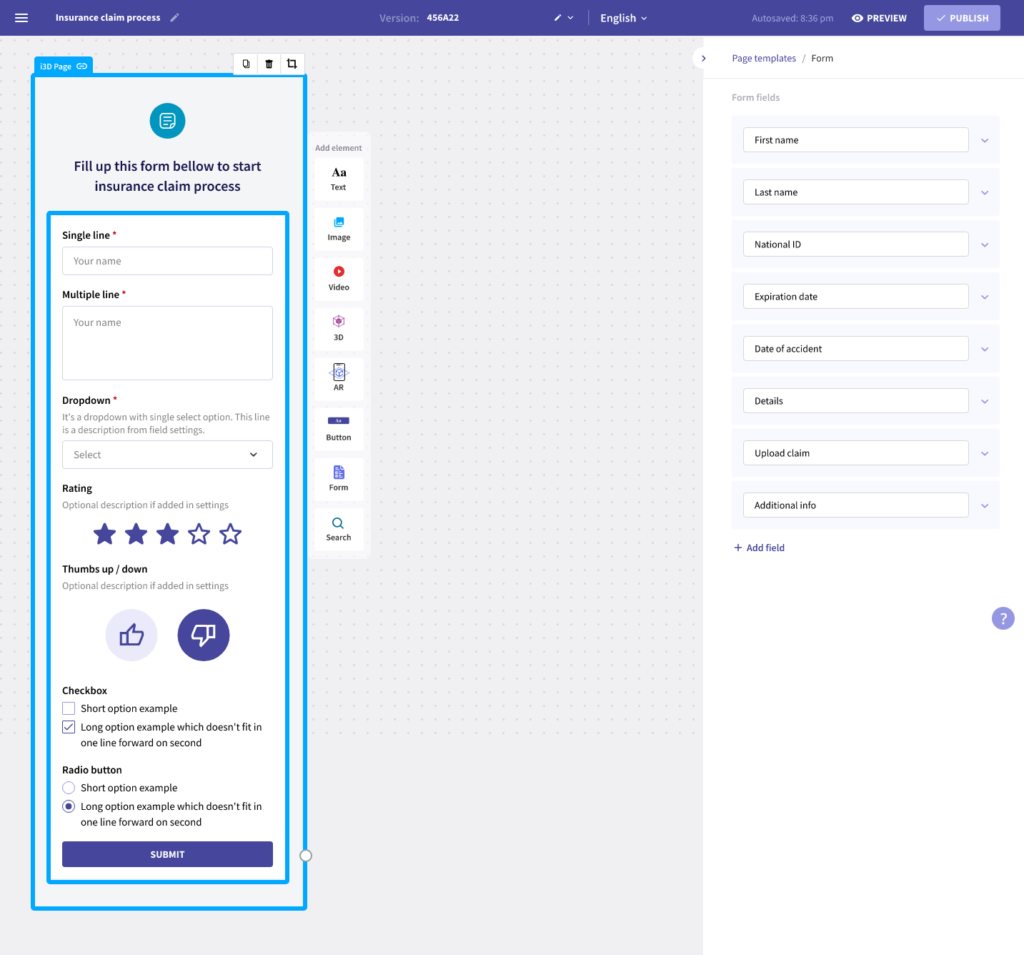Navigate to Page templates breadcrumb

coord(763,58)
